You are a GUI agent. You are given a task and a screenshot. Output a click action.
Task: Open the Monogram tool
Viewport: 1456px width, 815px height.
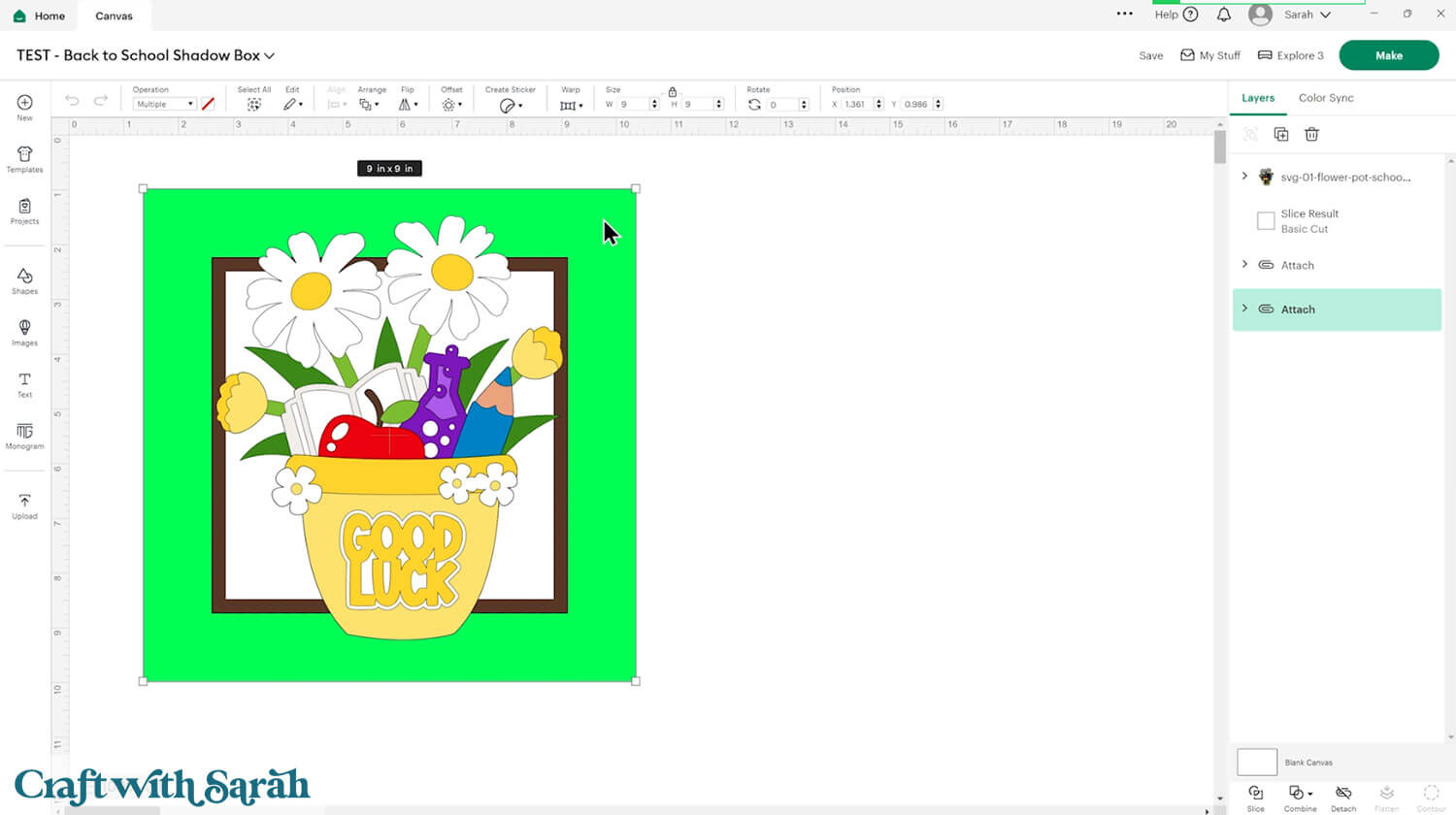pos(24,437)
